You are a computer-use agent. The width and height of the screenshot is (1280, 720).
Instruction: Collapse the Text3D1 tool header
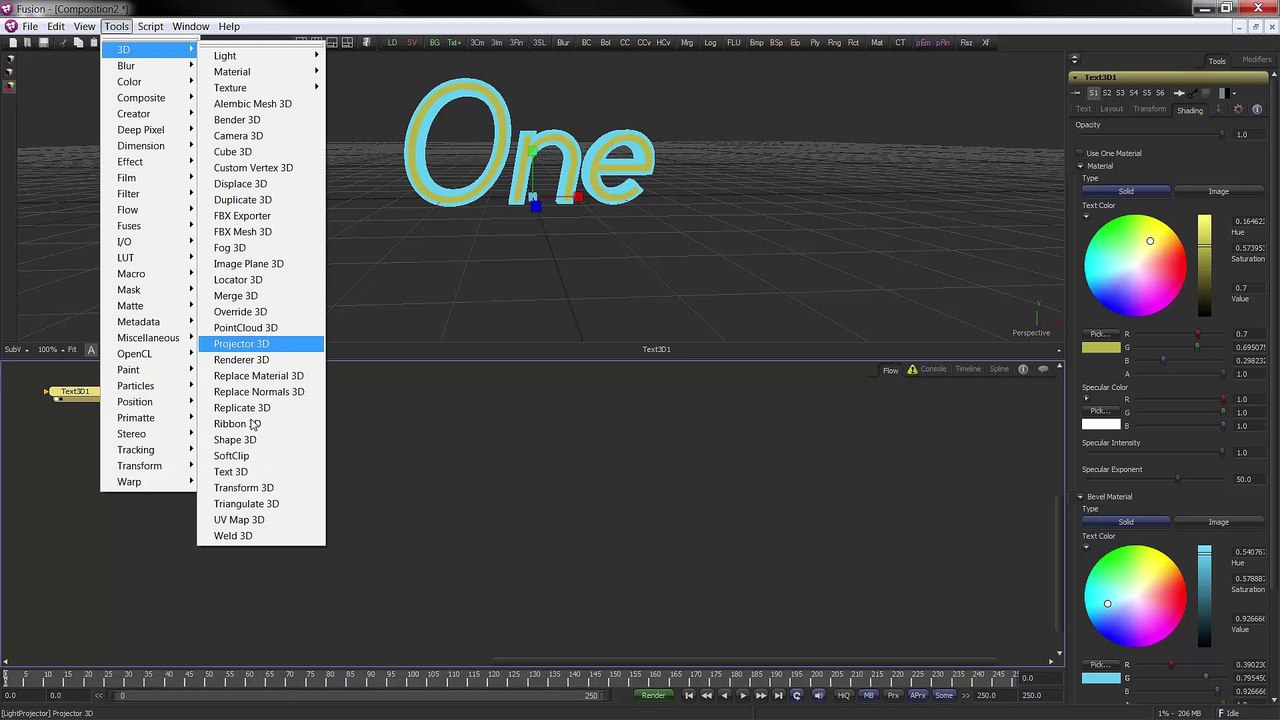coord(1075,77)
